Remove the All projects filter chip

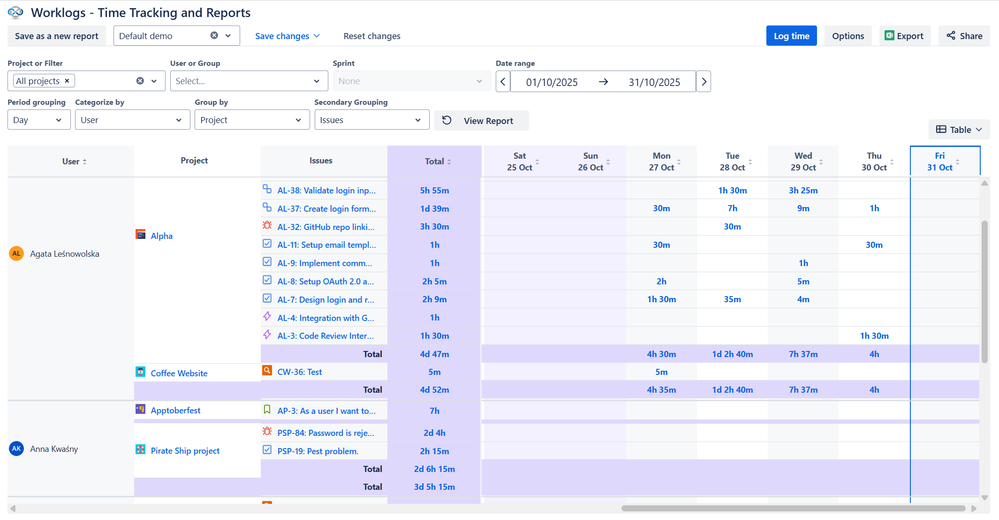[x=67, y=81]
